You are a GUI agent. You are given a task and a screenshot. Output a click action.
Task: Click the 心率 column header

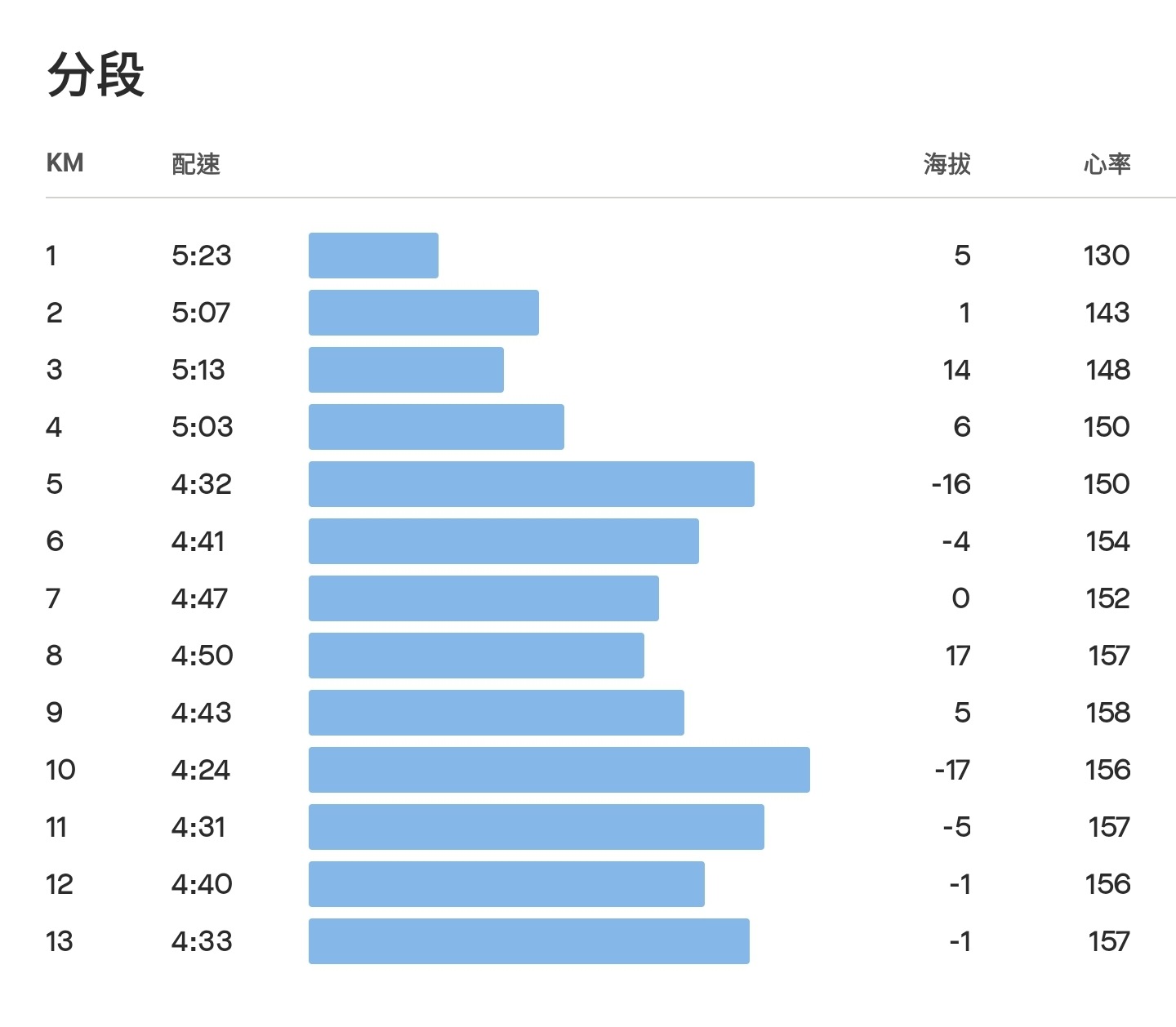click(x=1107, y=164)
